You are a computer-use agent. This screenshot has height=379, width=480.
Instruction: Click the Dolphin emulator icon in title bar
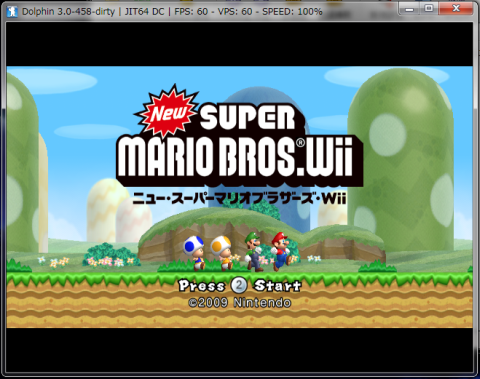coord(12,11)
